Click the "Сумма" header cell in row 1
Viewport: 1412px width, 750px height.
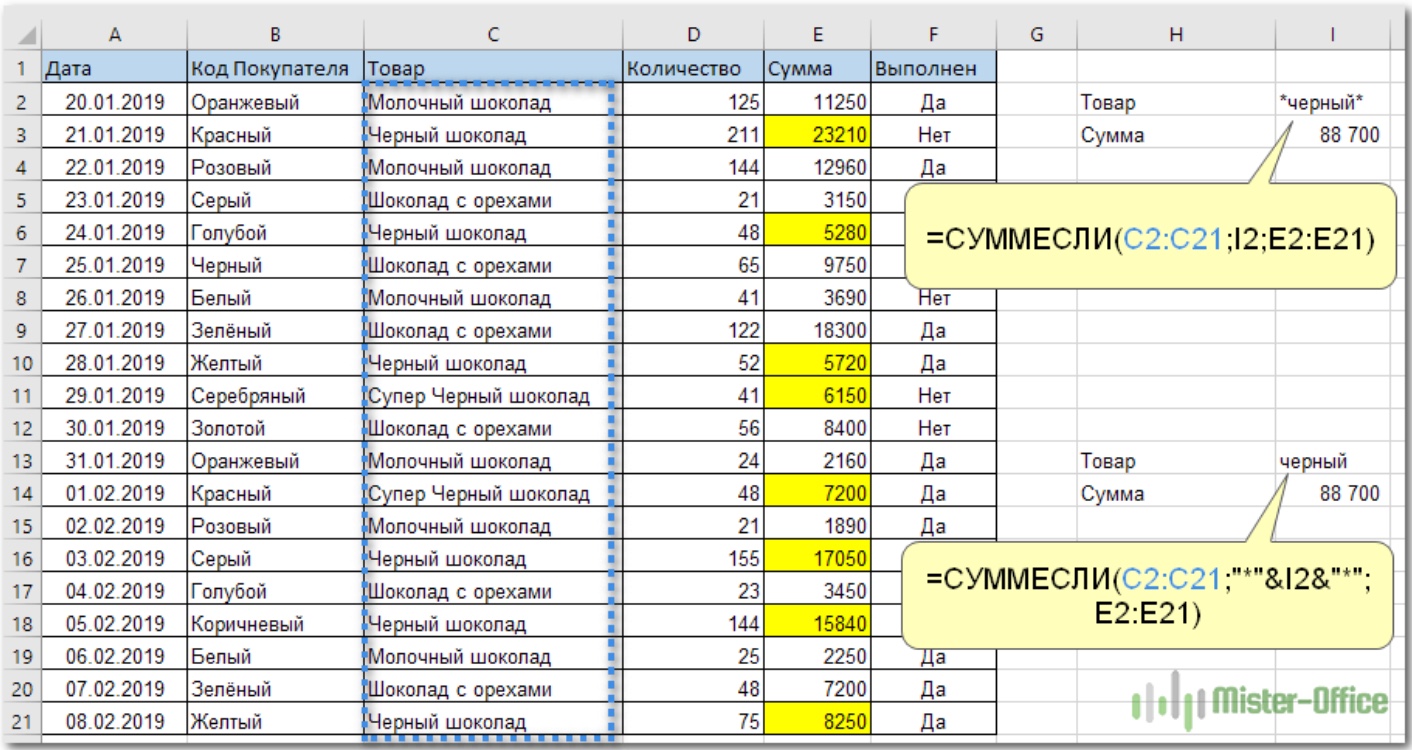817,69
